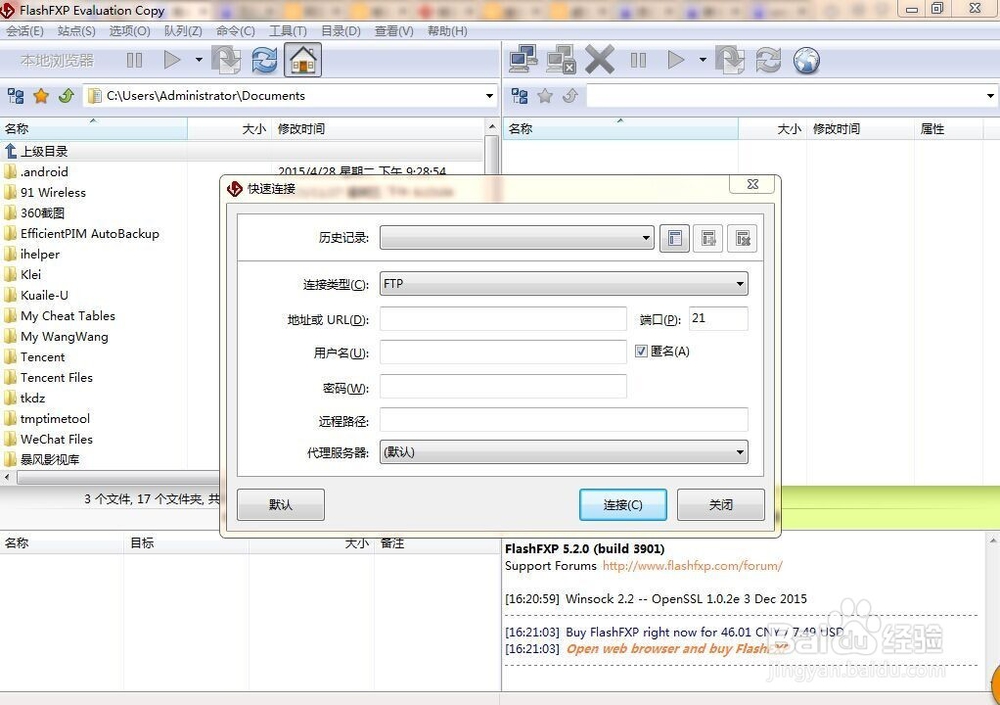Click the remote pane connect computers icon

tap(523, 60)
